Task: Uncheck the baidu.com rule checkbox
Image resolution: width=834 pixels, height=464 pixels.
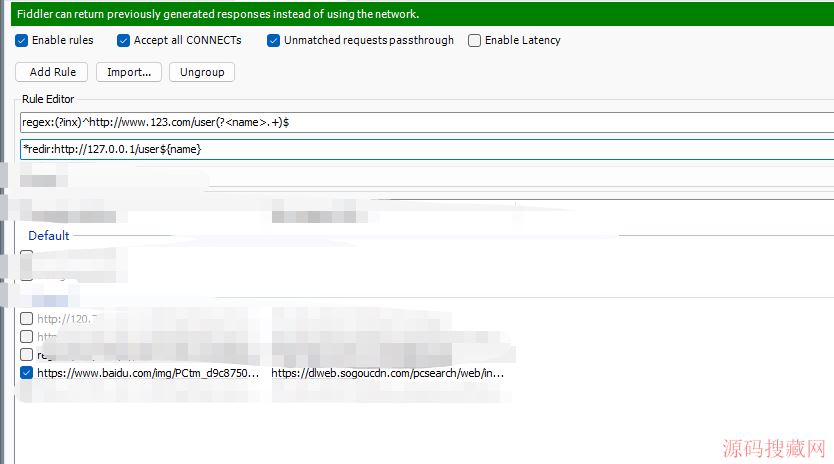Action: 27,373
